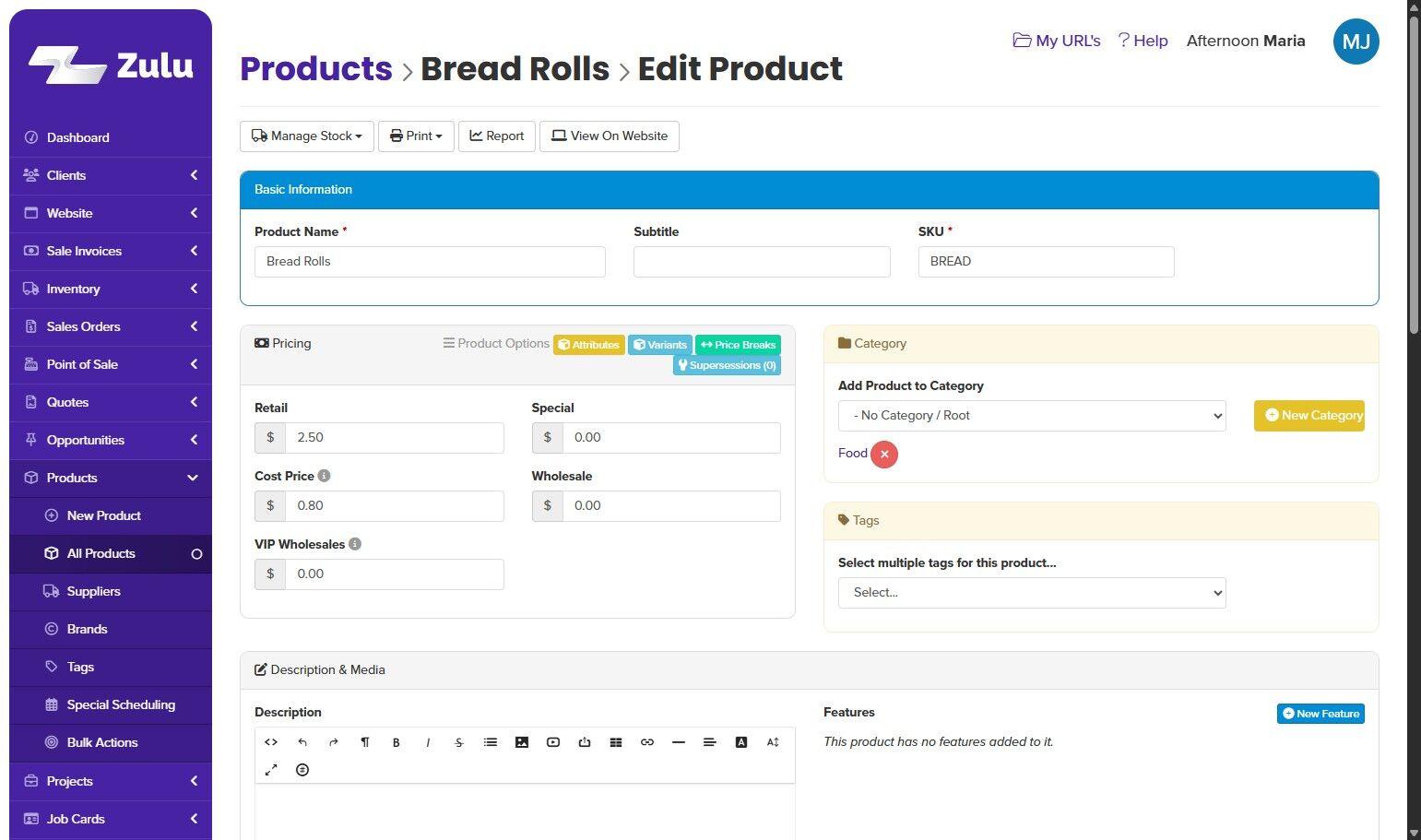Add a hyperlink using the link icon

647,742
